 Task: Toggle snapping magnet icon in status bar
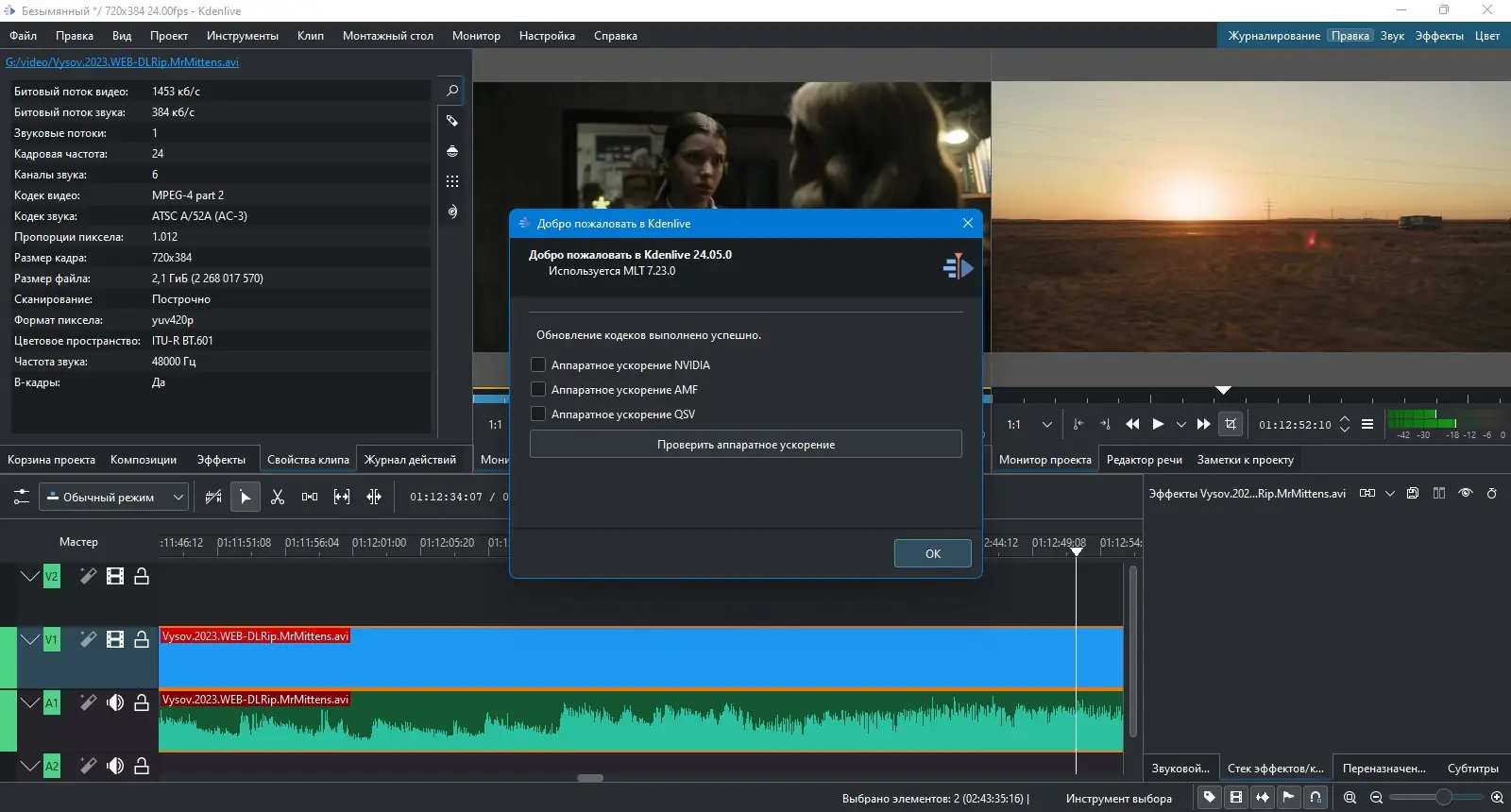tap(1316, 798)
